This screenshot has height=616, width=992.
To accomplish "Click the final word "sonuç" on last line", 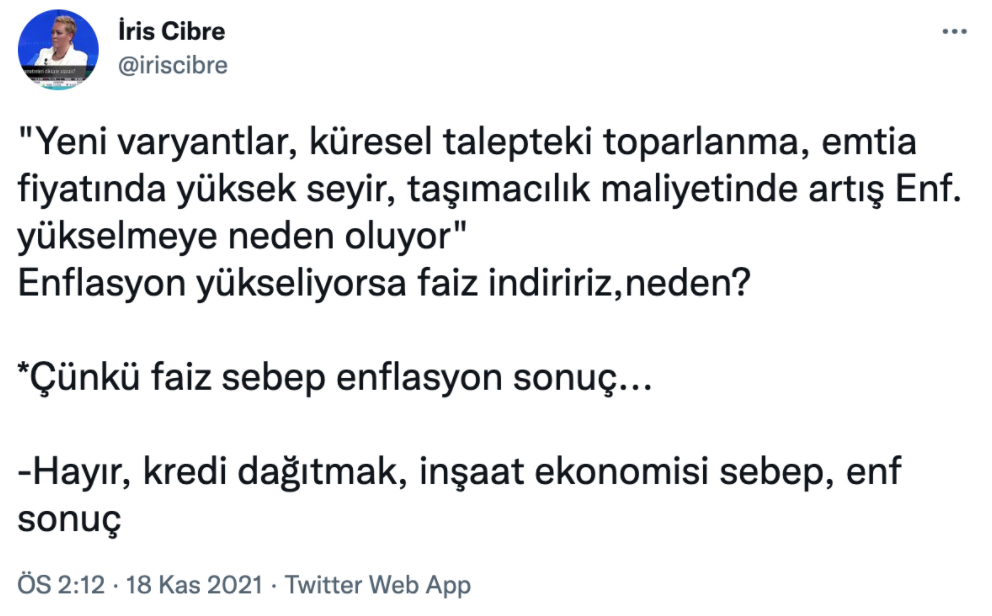I will coord(70,519).
